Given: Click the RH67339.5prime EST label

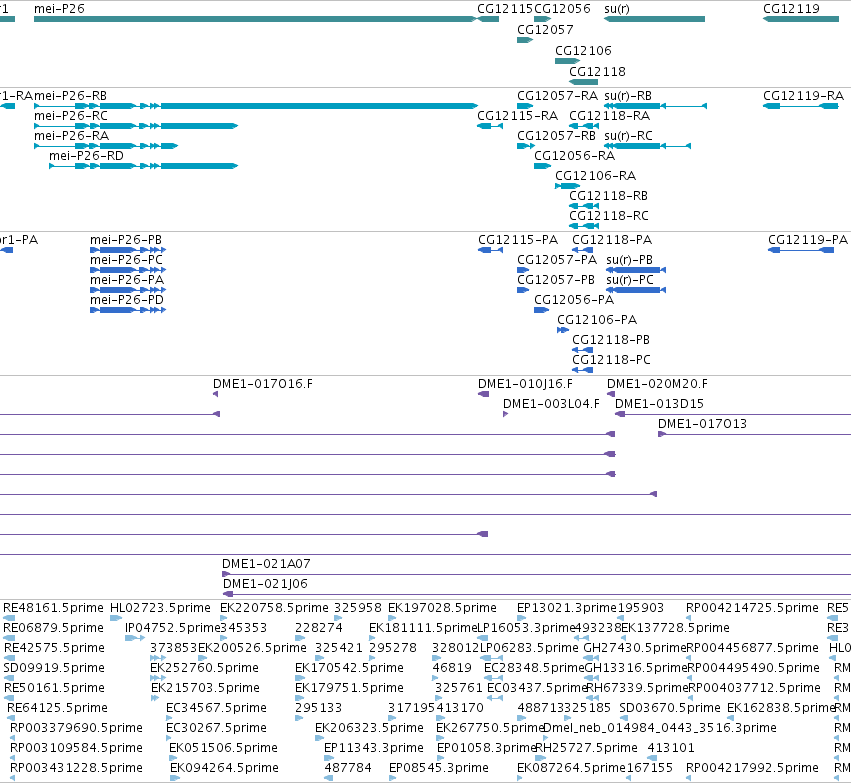Looking at the screenshot, I should pyautogui.click(x=637, y=687).
